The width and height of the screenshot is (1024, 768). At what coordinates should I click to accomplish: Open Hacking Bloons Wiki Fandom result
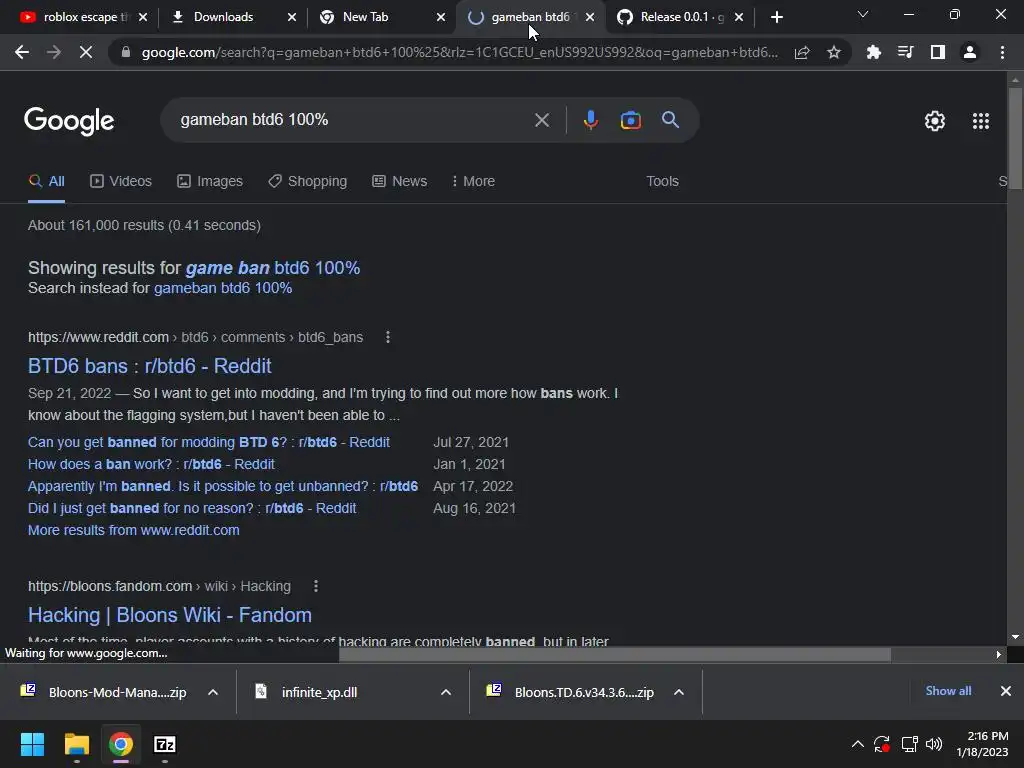tap(170, 615)
